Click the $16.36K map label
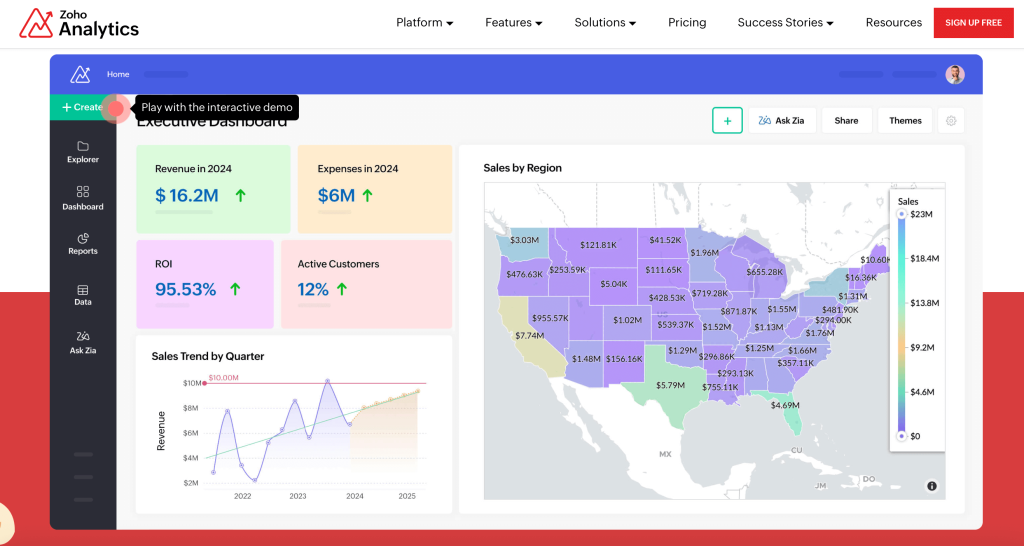Screen dimensions: 1024x546 (861, 277)
